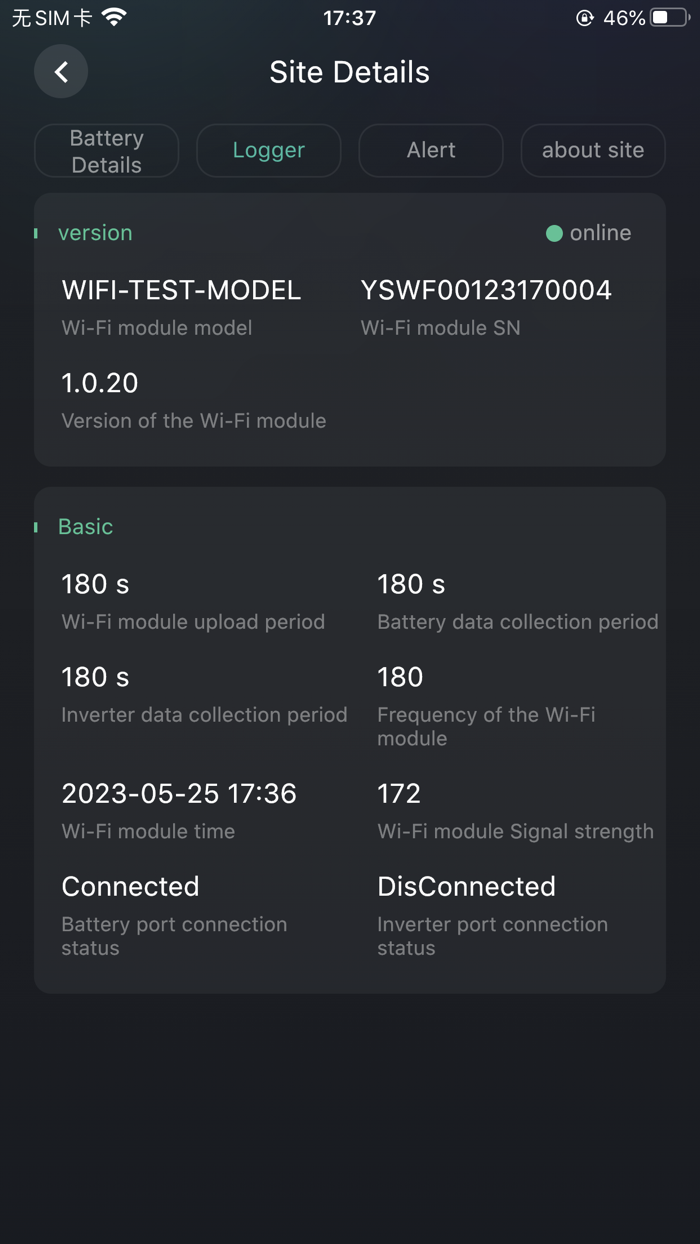Tap the battery icon in status bar
Viewport: 700px width, 1244px height.
[x=668, y=17]
